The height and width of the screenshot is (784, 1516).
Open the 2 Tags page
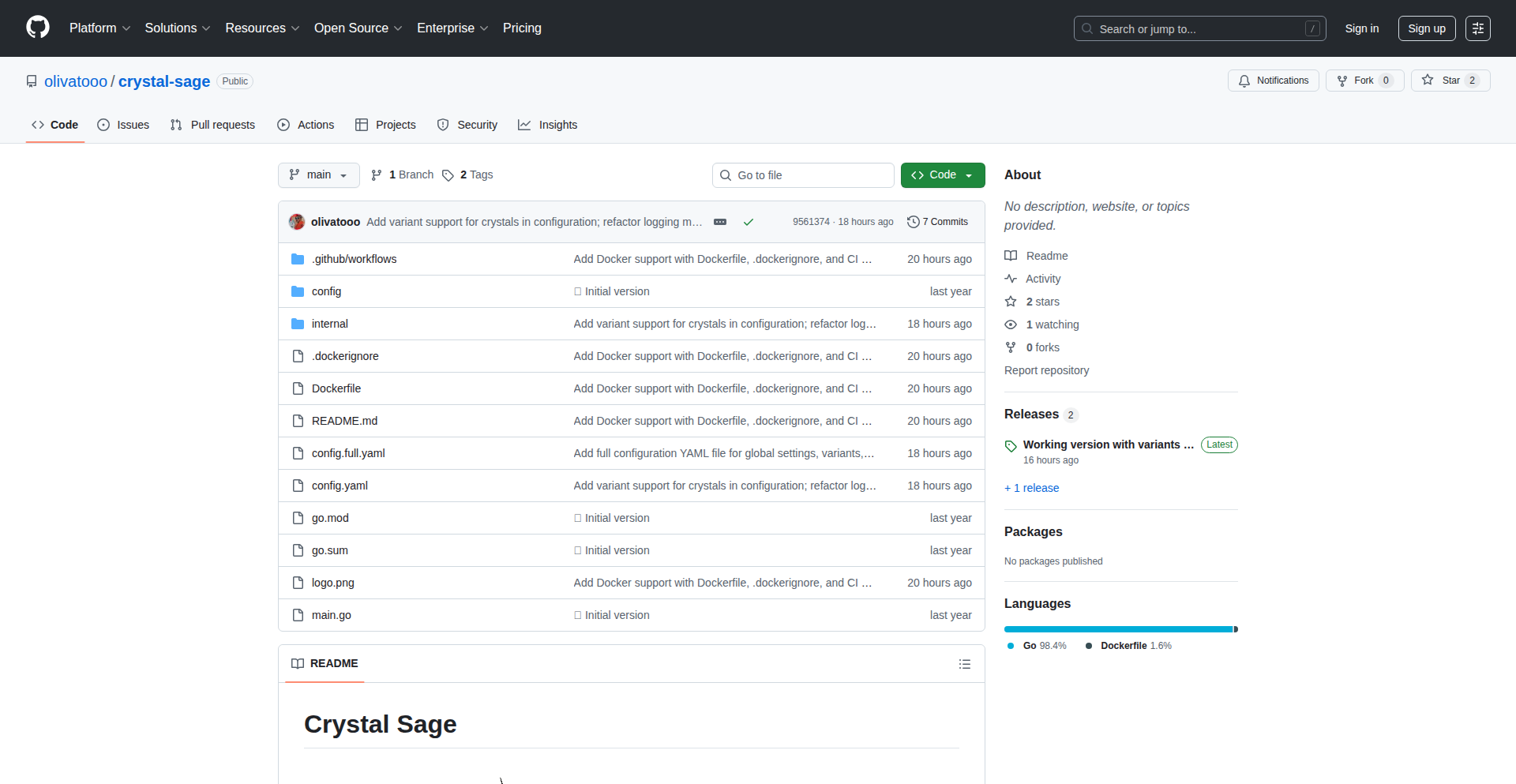[x=467, y=175]
